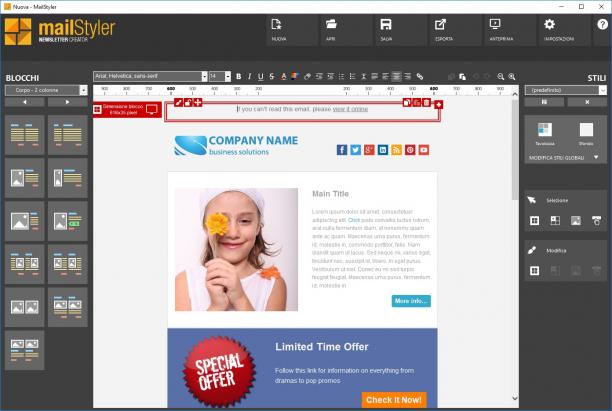Duplicate the selected block
This screenshot has width=612, height=411.
(407, 102)
